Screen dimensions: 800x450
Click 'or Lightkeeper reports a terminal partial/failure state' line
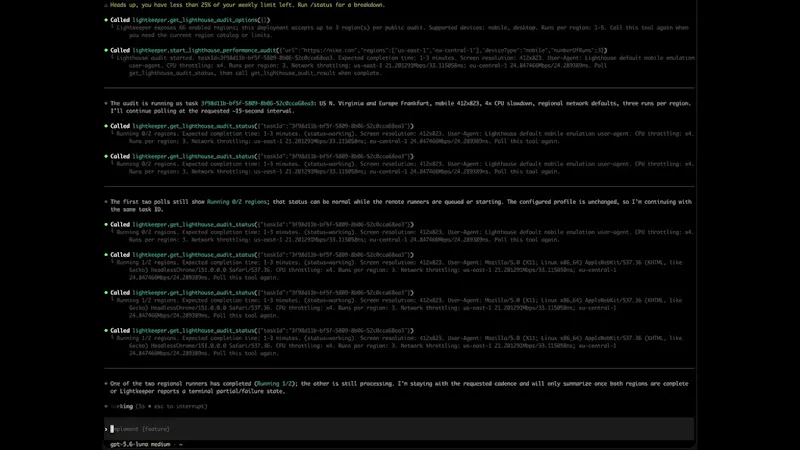tap(197, 391)
